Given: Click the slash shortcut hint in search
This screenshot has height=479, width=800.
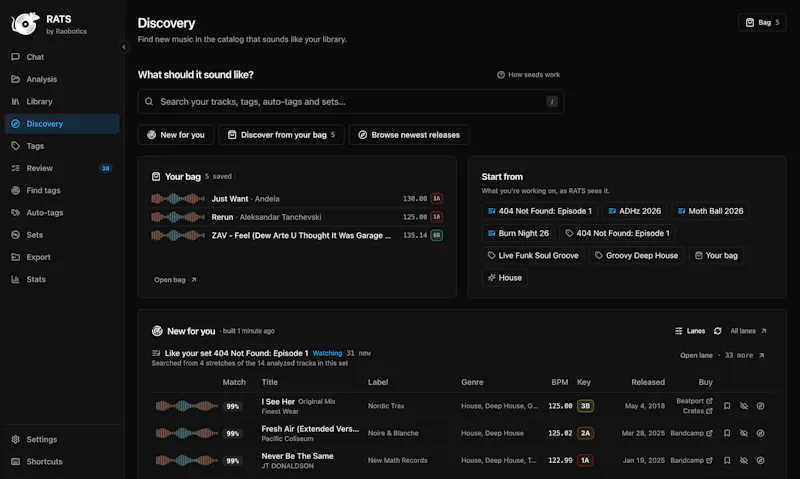Looking at the screenshot, I should [552, 102].
